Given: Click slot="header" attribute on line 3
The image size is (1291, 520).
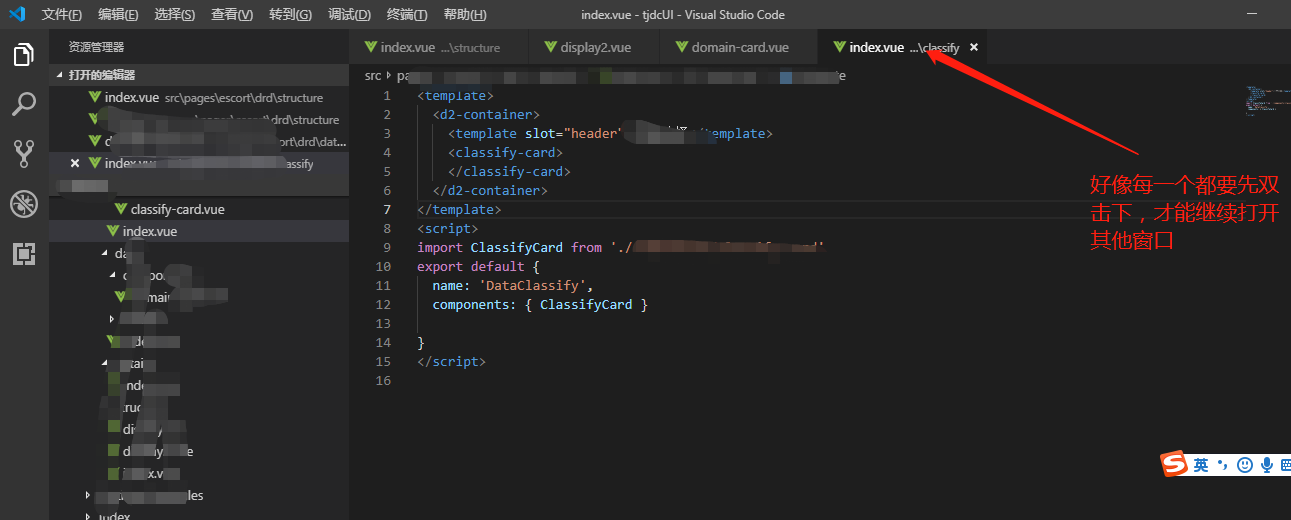Looking at the screenshot, I should [573, 134].
